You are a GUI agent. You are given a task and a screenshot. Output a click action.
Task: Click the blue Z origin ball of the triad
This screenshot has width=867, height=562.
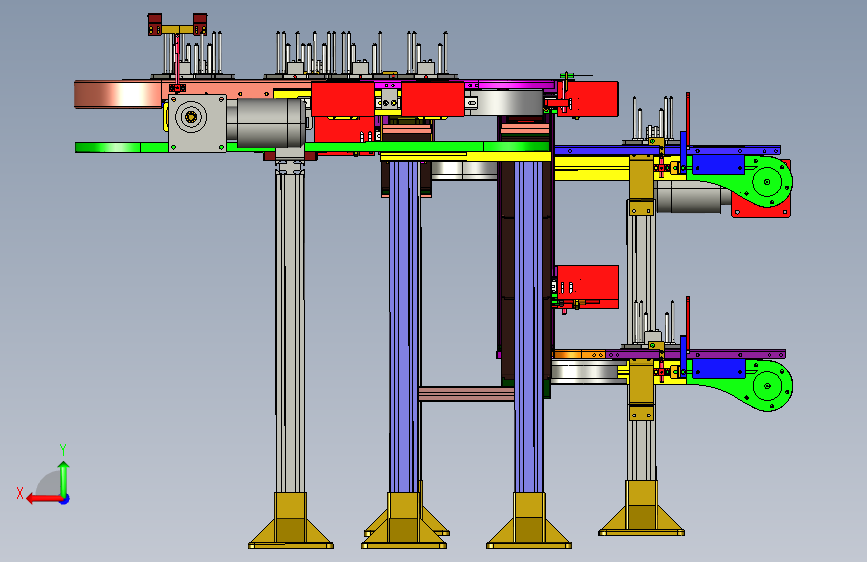tap(65, 499)
